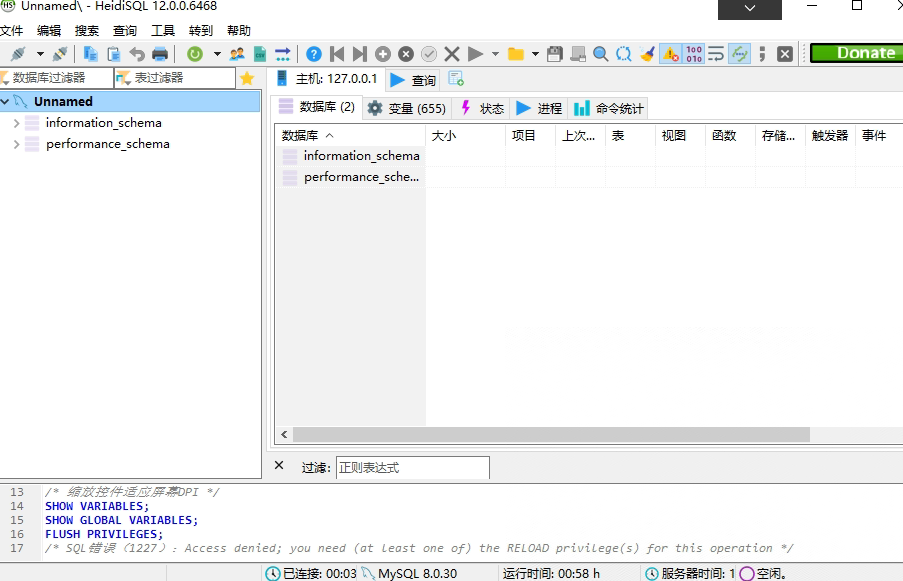Open the session manager connect icon

tap(18, 54)
